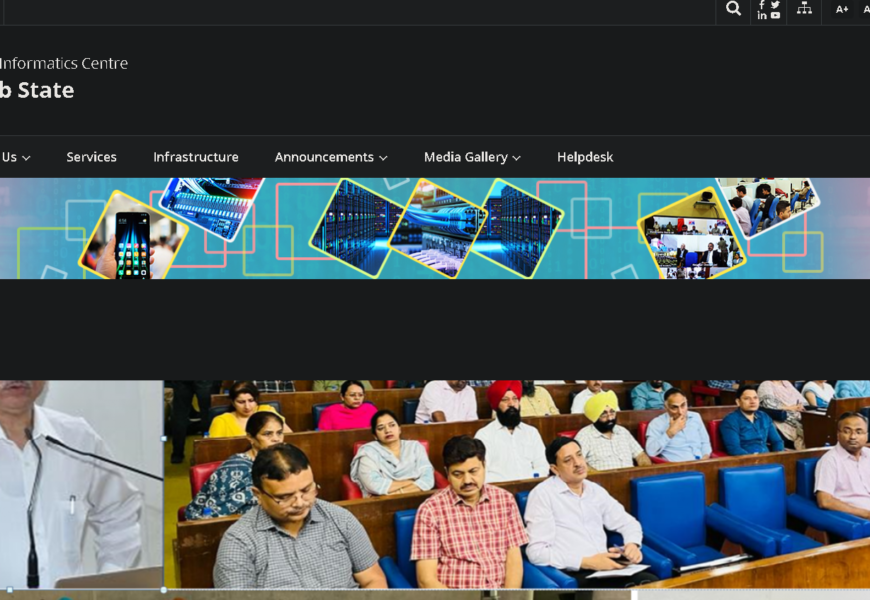Open the Helpdesk menu item

[585, 157]
